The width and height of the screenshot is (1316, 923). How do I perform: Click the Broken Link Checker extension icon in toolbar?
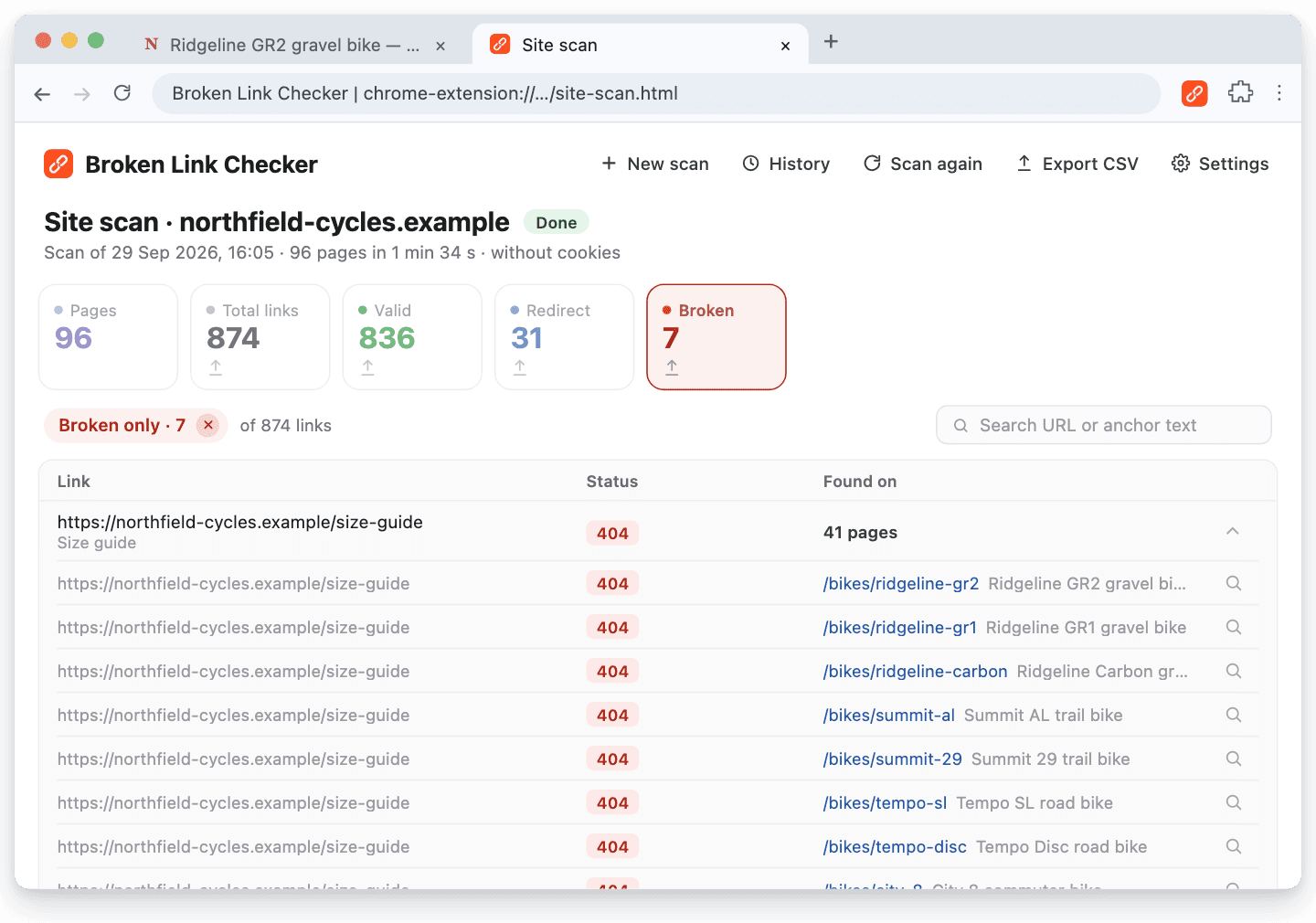(1194, 93)
